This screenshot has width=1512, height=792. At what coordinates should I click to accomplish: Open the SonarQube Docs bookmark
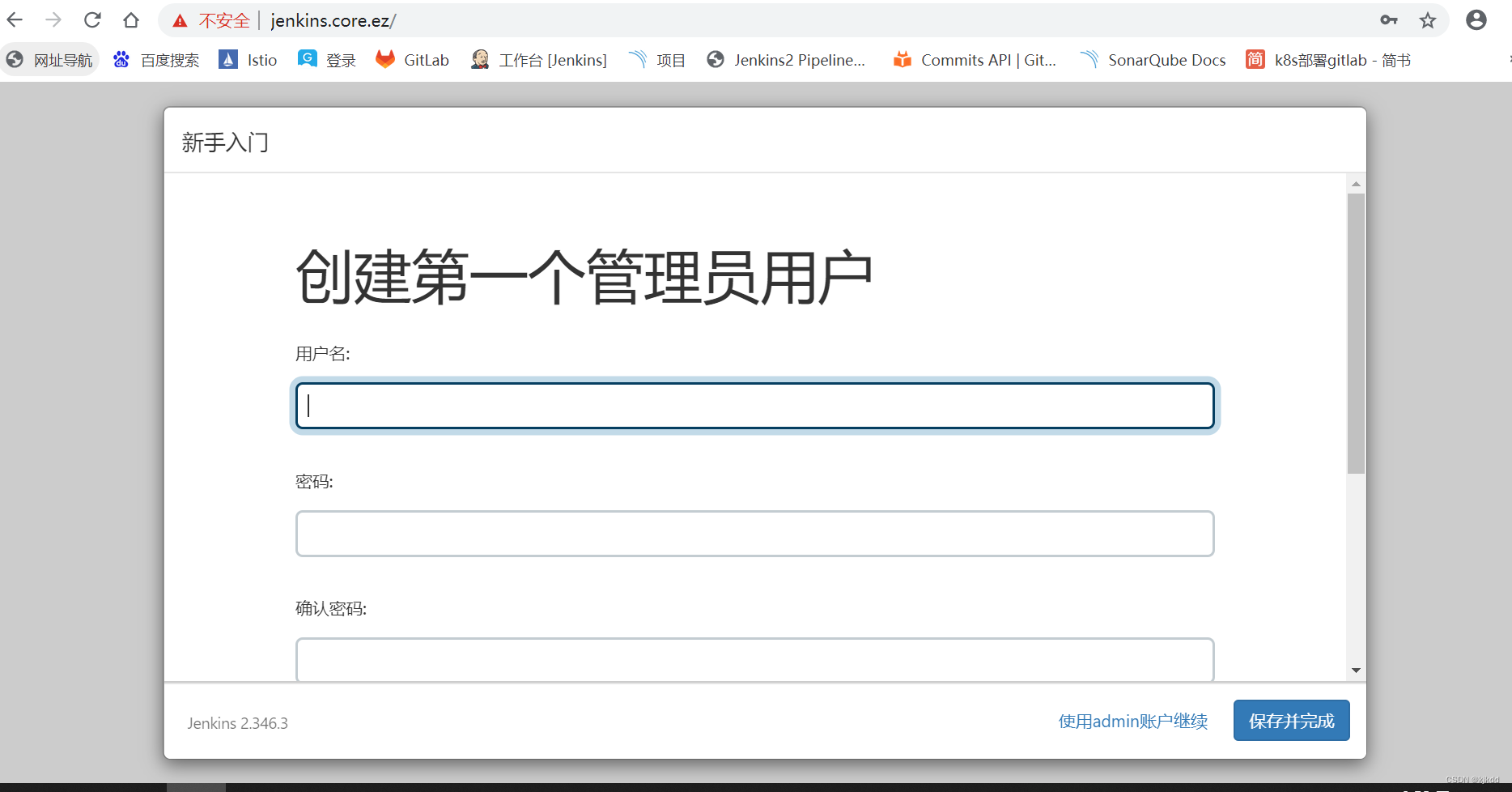coord(1153,60)
